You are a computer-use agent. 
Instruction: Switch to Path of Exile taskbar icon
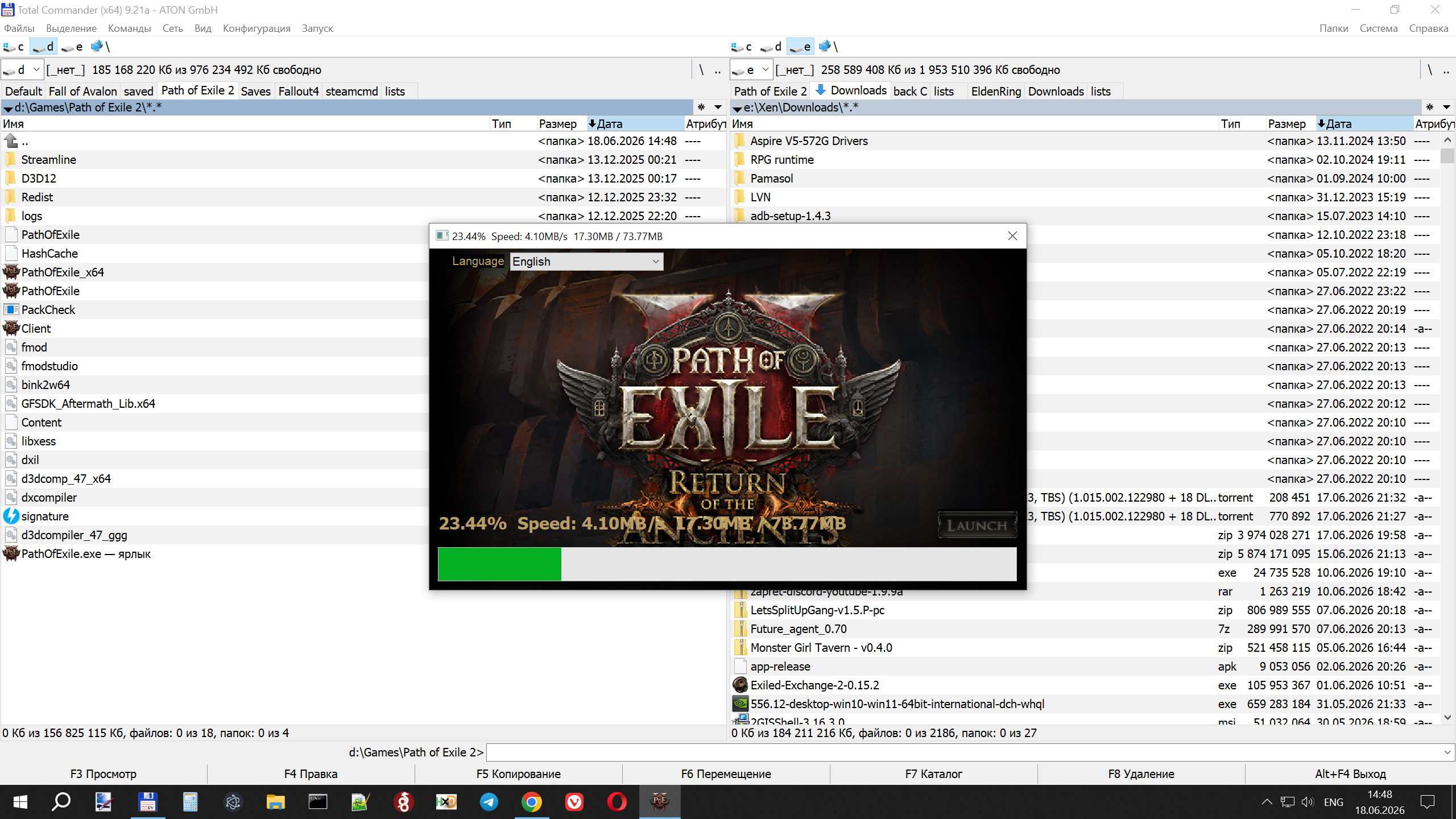660,802
